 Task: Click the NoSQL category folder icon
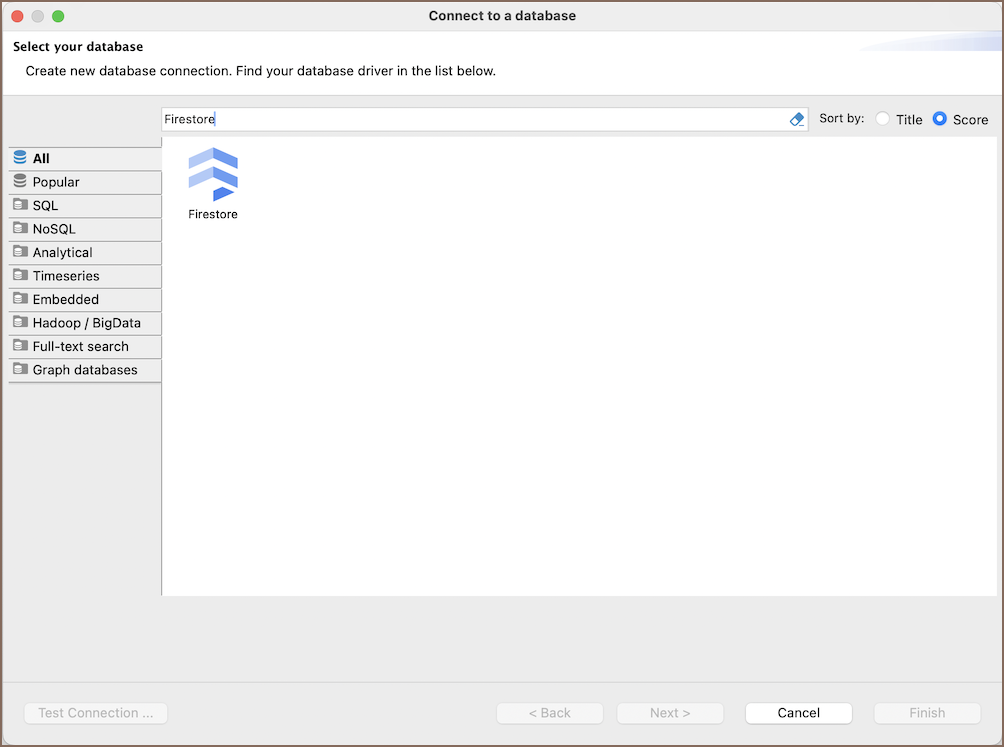(20, 229)
